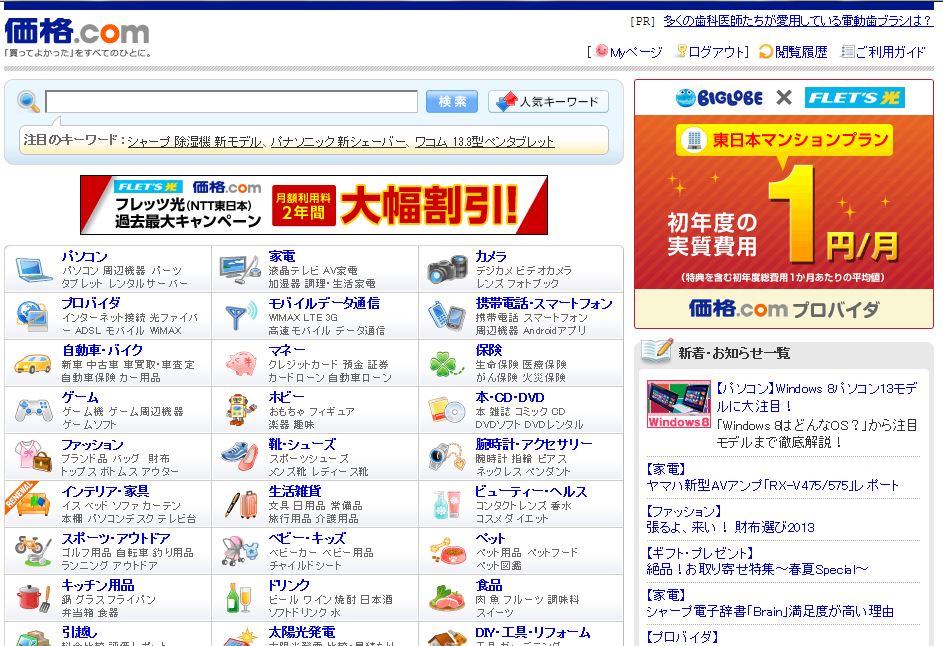Image resolution: width=943 pixels, height=646 pixels.
Task: Open the 保険 category text link
Action: 488,351
